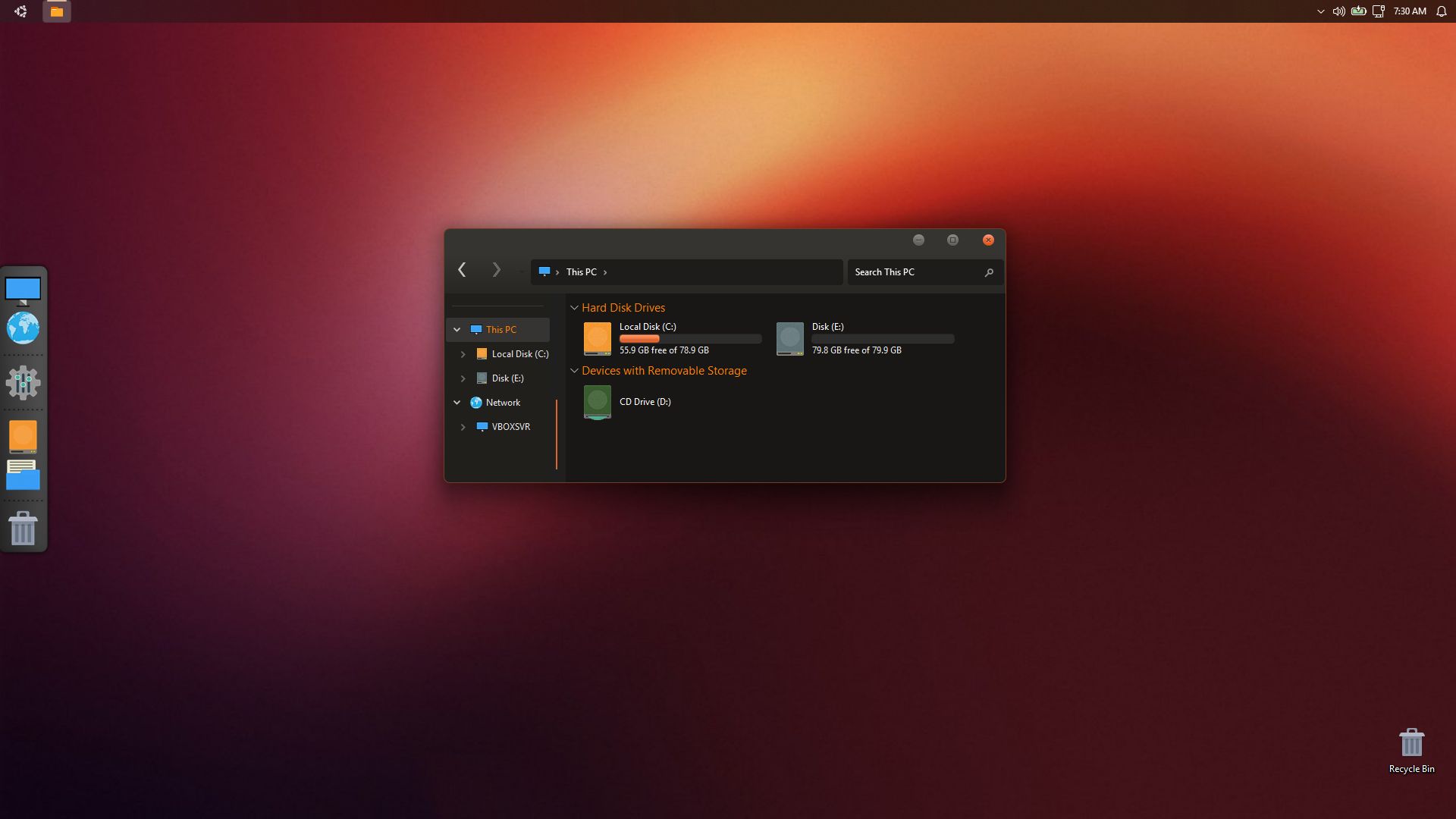Select Disk (E:) in navigation pane

pos(507,378)
